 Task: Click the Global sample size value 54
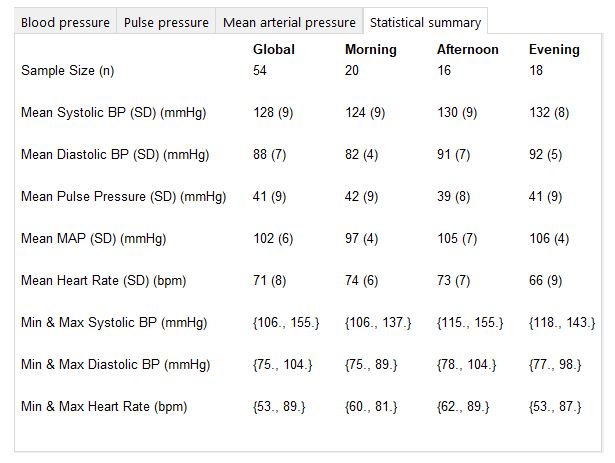[x=261, y=71]
